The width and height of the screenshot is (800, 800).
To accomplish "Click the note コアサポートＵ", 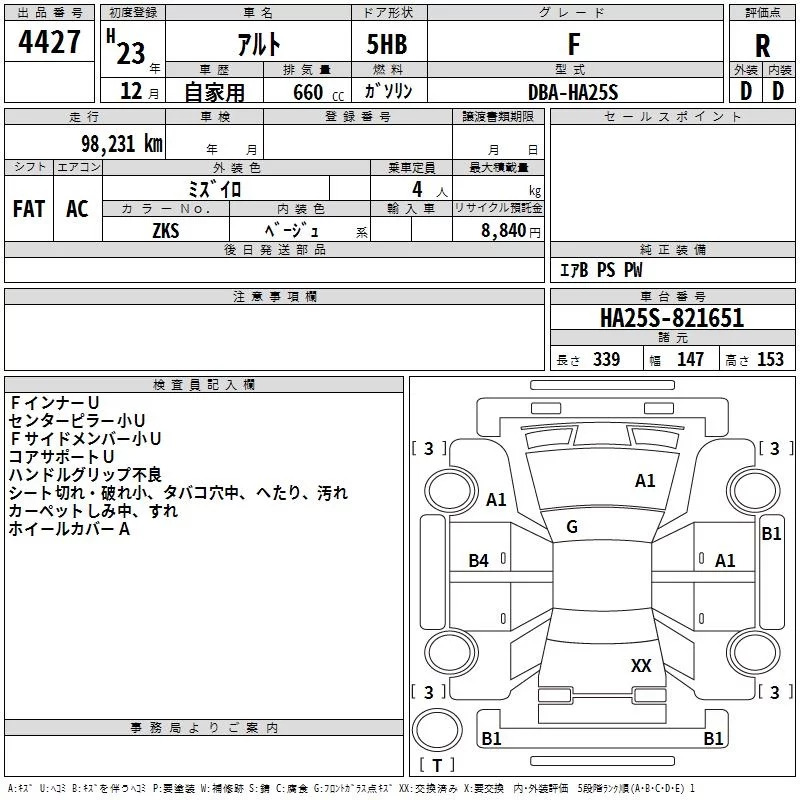I will (x=61, y=457).
